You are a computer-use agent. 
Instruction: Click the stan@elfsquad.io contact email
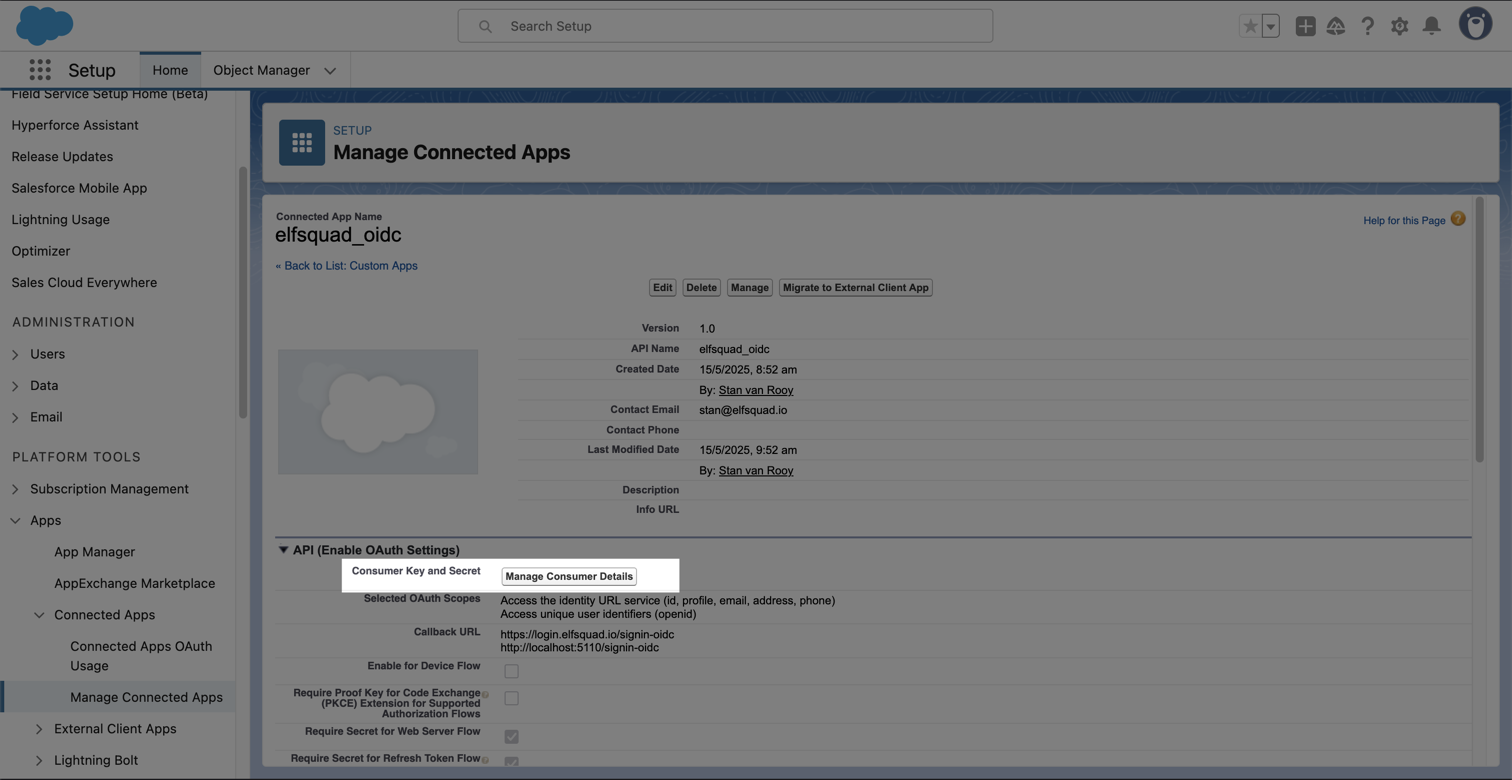pyautogui.click(x=743, y=410)
